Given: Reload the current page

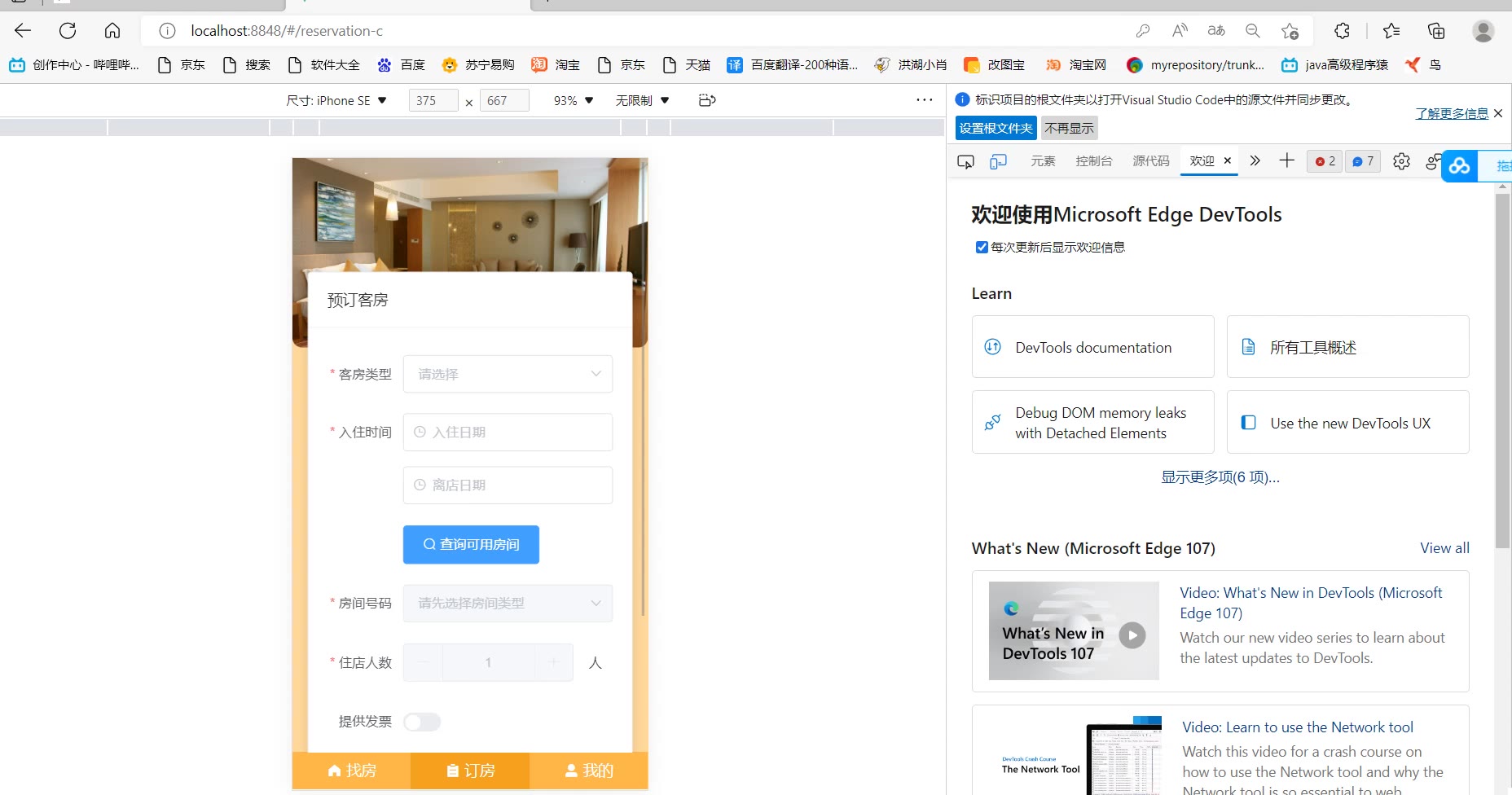Looking at the screenshot, I should coord(68,31).
